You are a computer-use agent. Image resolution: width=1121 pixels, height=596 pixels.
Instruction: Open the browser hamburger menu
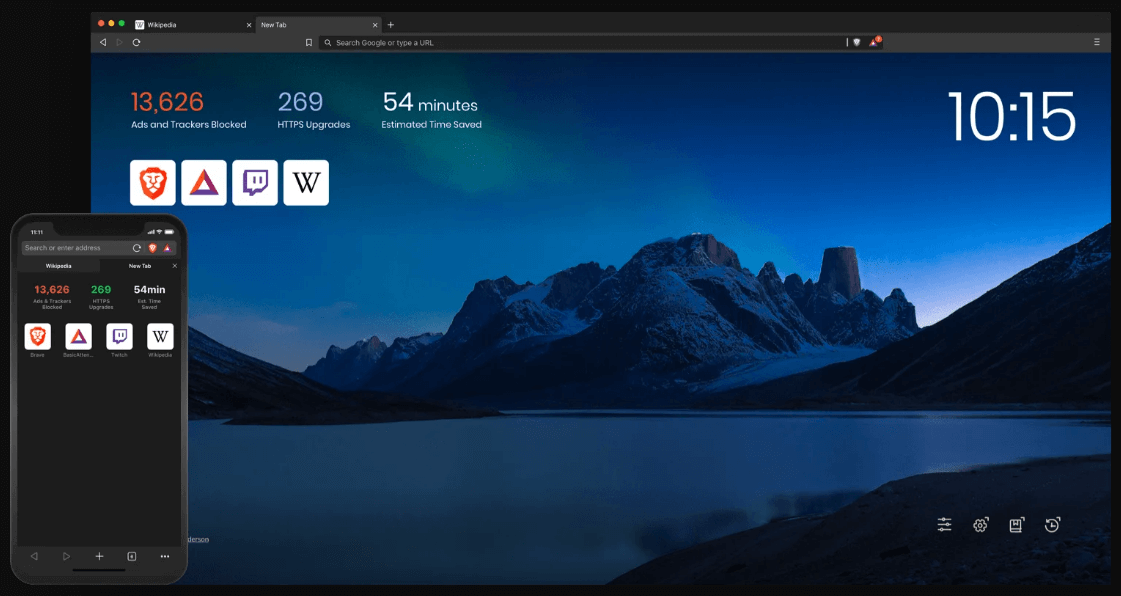1096,42
